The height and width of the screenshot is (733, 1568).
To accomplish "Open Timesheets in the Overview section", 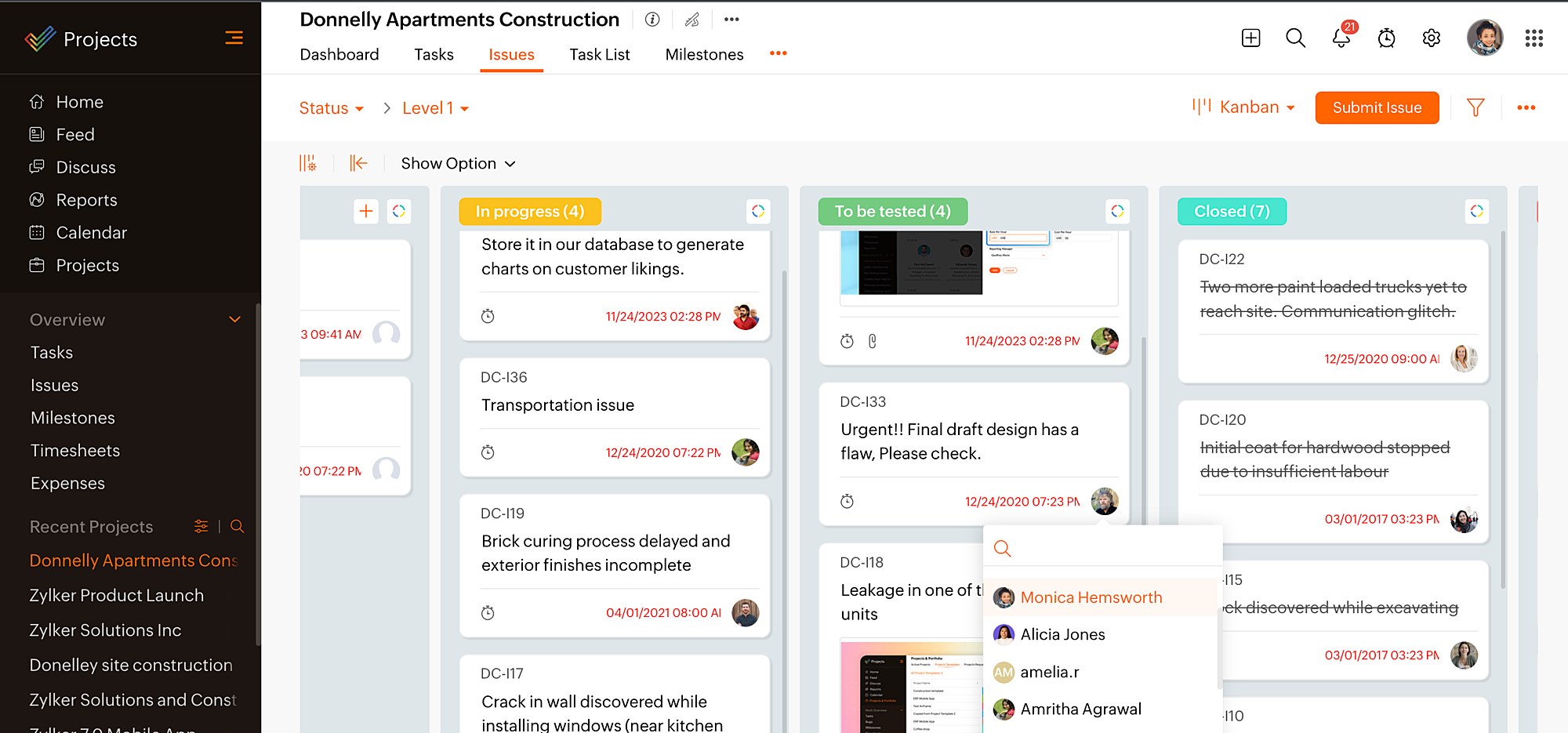I will tap(75, 451).
